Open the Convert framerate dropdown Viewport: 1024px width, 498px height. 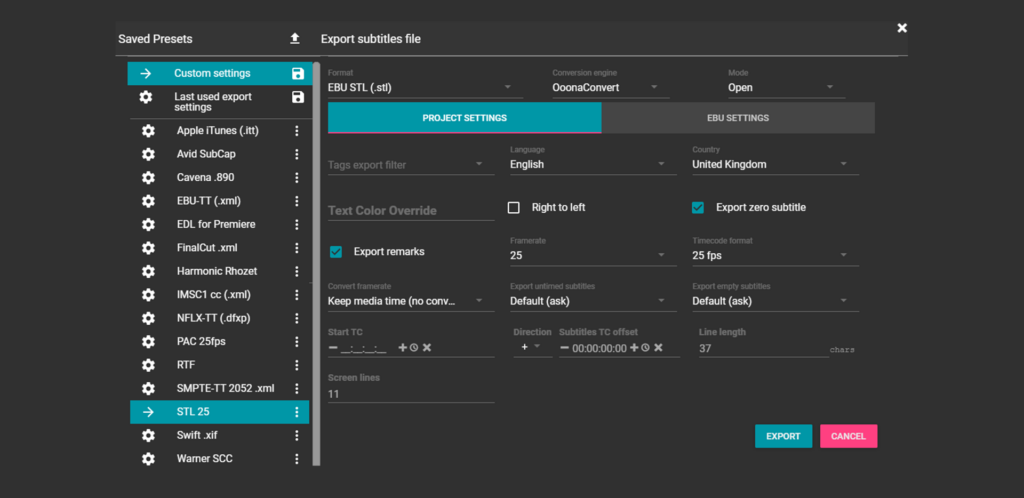411,301
